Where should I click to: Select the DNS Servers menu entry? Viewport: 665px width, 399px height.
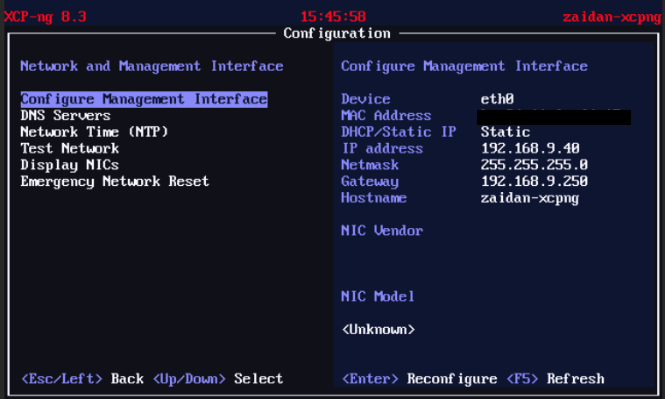click(65, 115)
